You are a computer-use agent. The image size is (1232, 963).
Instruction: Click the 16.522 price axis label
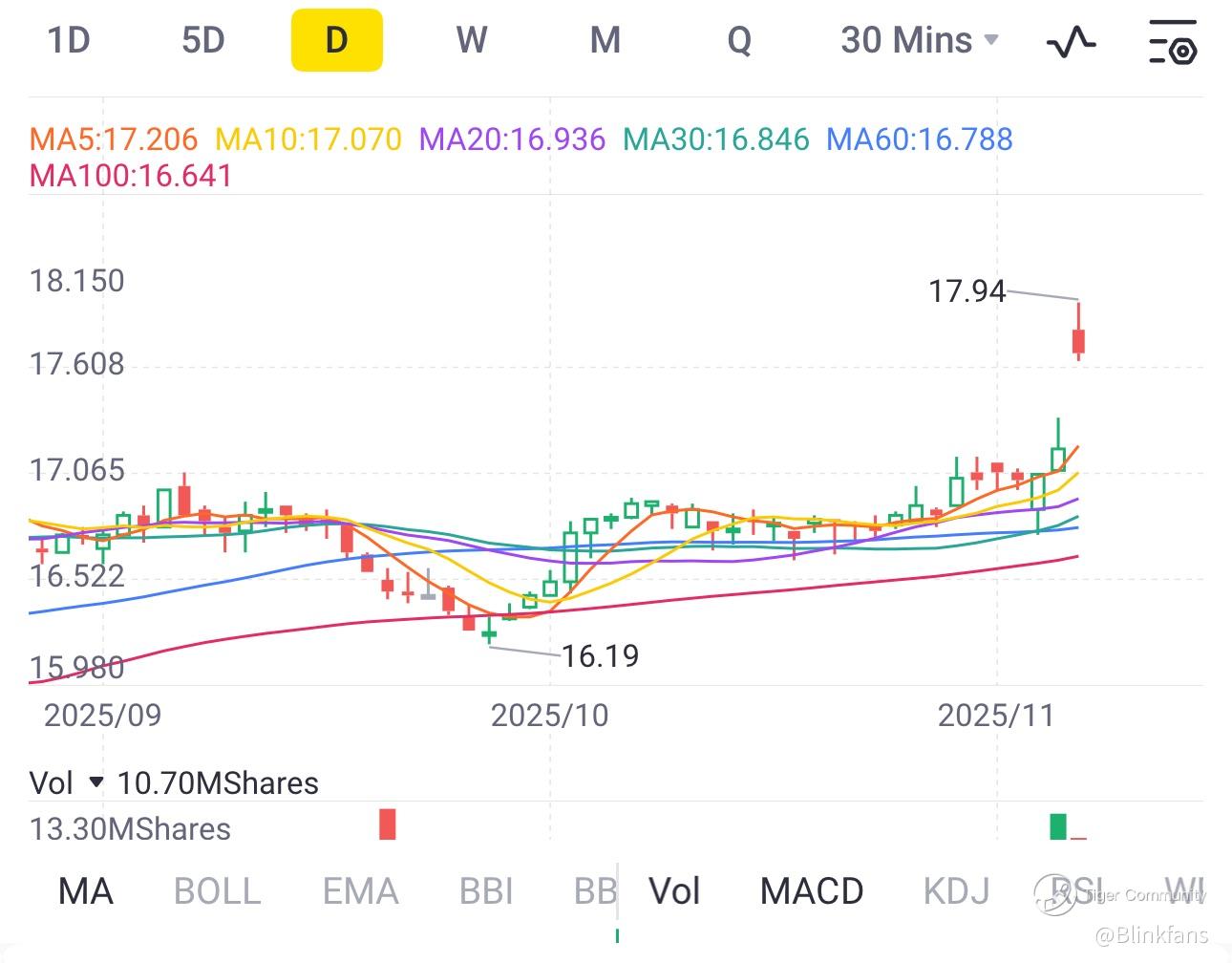click(77, 575)
